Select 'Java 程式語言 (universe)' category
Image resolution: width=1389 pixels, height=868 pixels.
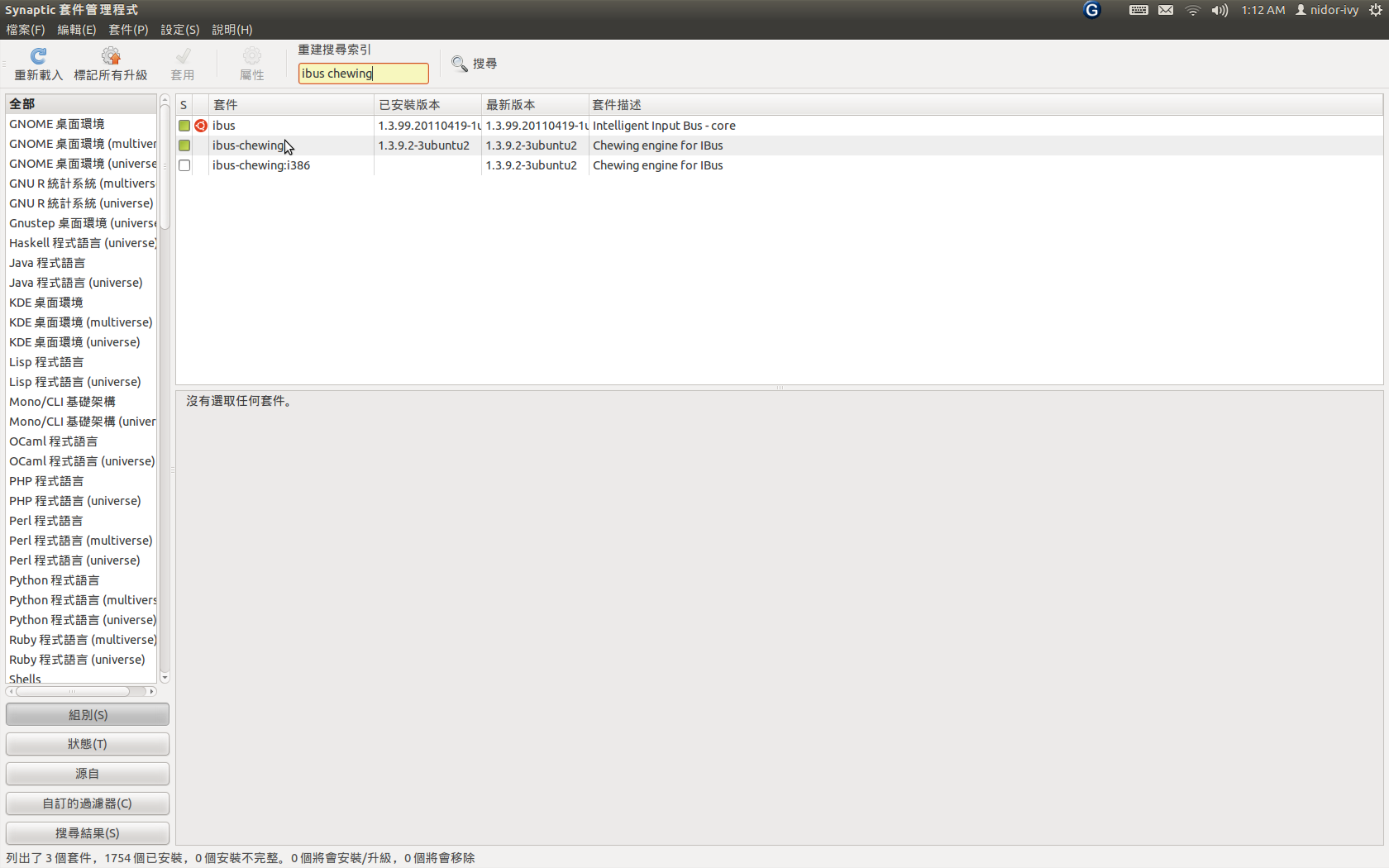81,283
